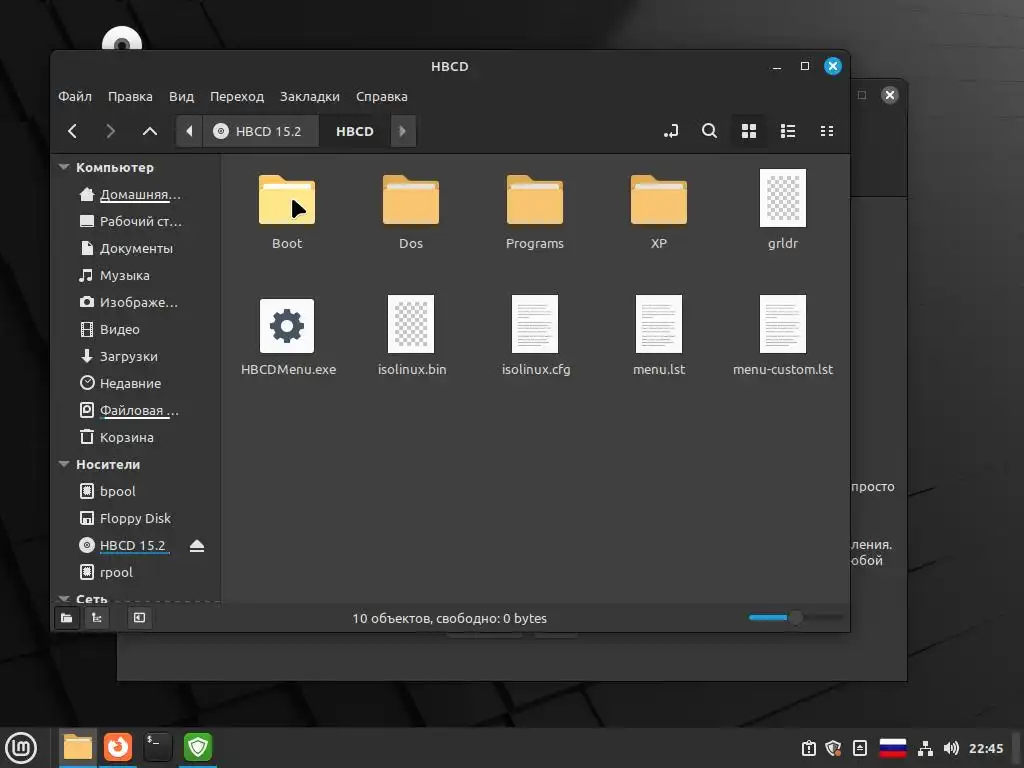Viewport: 1024px width, 768px height.
Task: Collapse the Компьютер section
Action: (64, 167)
